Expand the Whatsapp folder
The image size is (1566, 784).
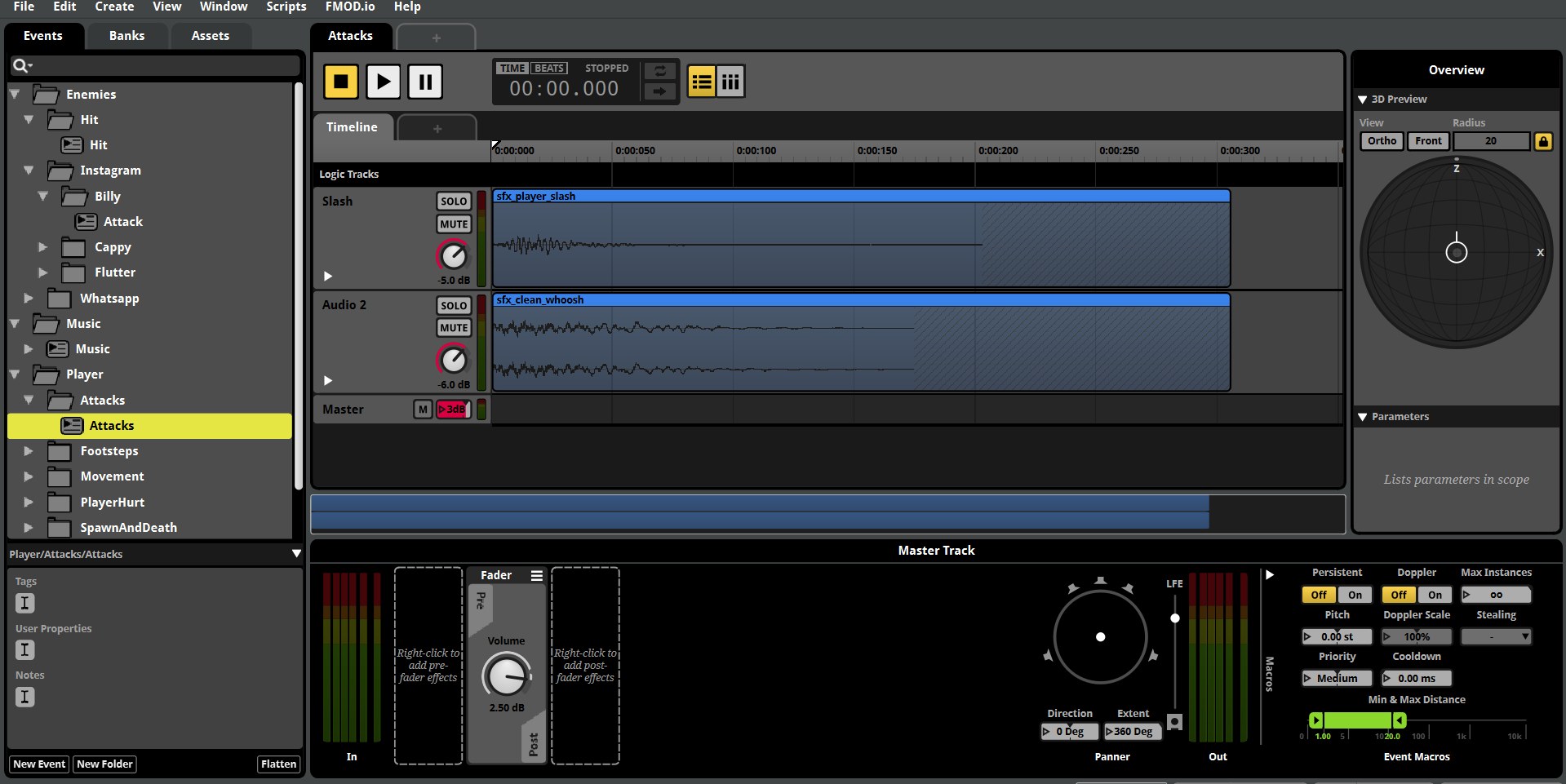[29, 298]
